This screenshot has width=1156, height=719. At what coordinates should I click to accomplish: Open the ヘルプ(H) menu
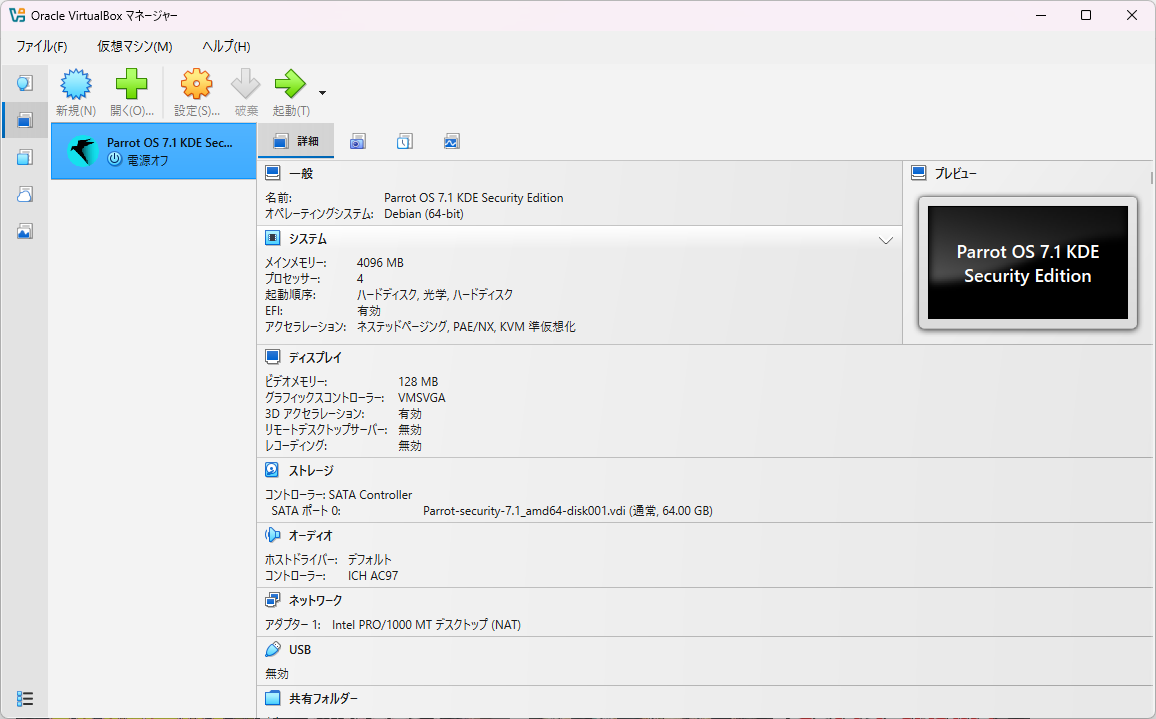pyautogui.click(x=226, y=46)
